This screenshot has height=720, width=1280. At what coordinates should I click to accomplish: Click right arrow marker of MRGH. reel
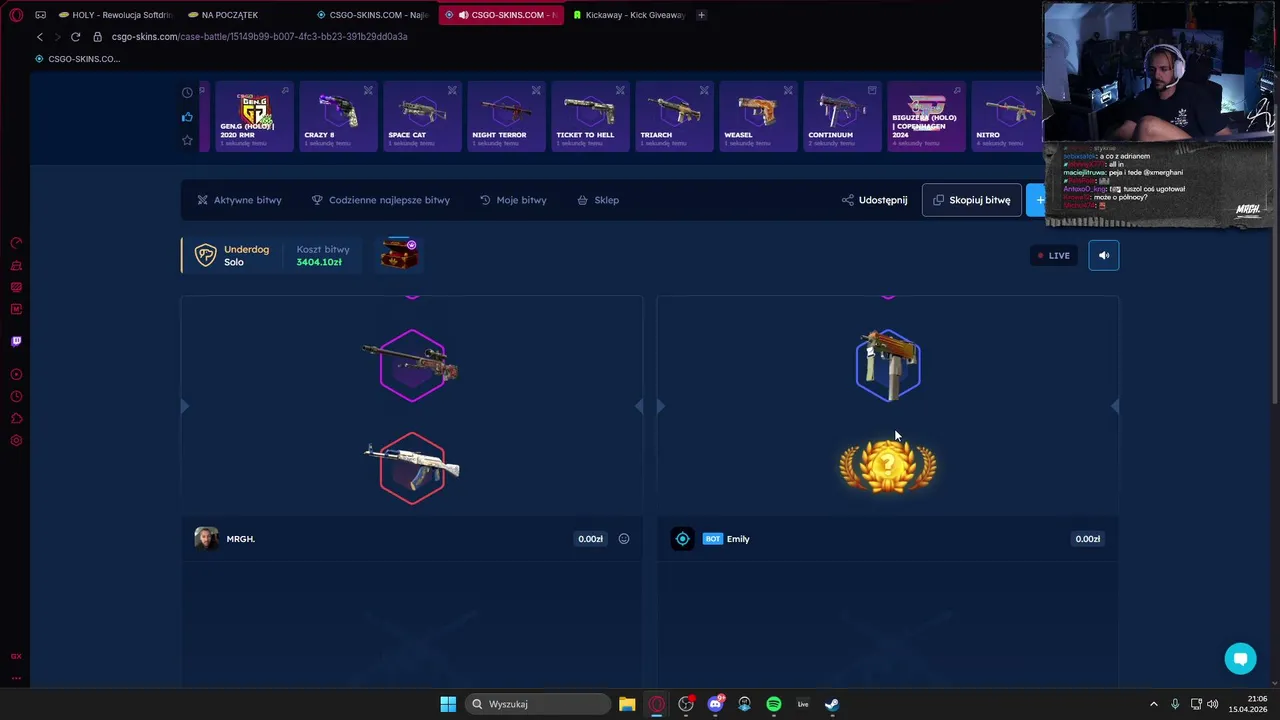click(x=639, y=406)
